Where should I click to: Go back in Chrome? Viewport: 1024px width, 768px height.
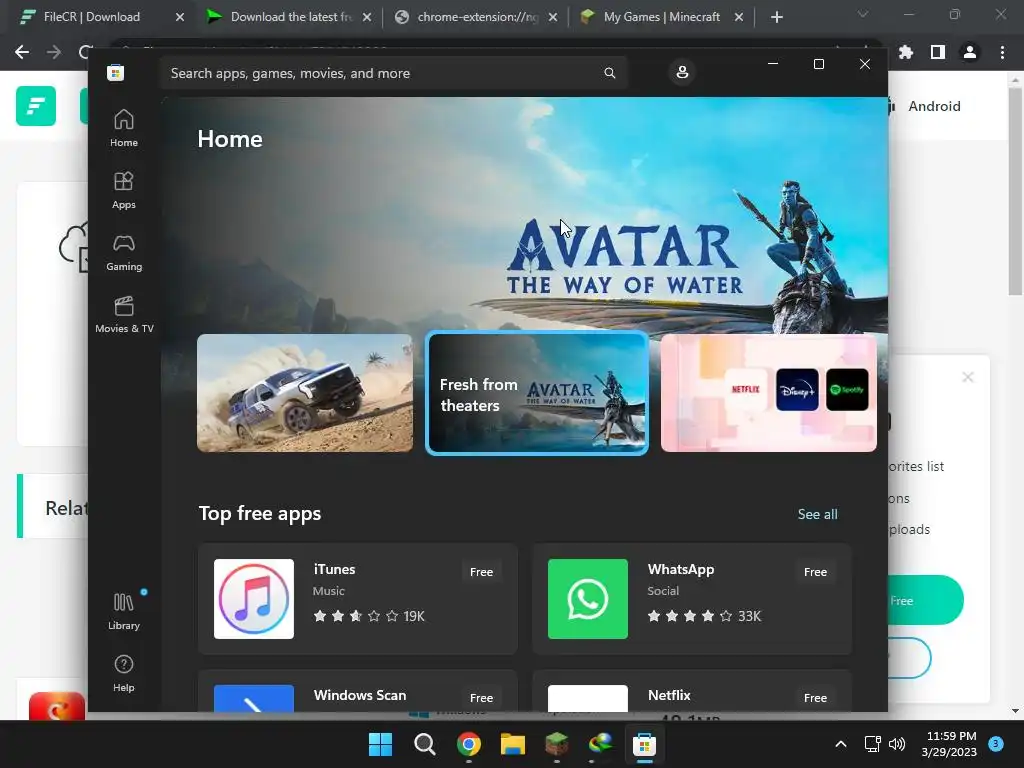22,52
